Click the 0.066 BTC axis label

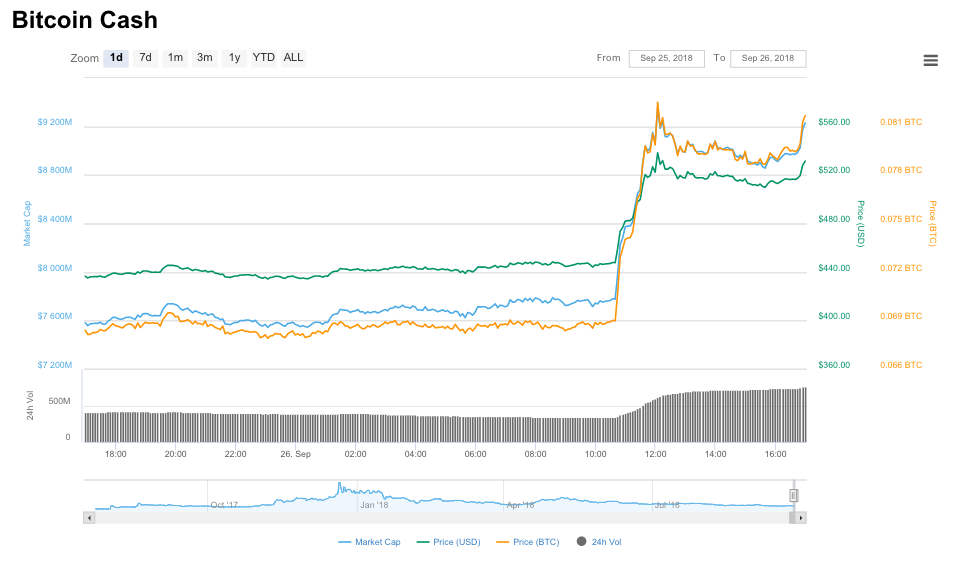click(x=901, y=365)
